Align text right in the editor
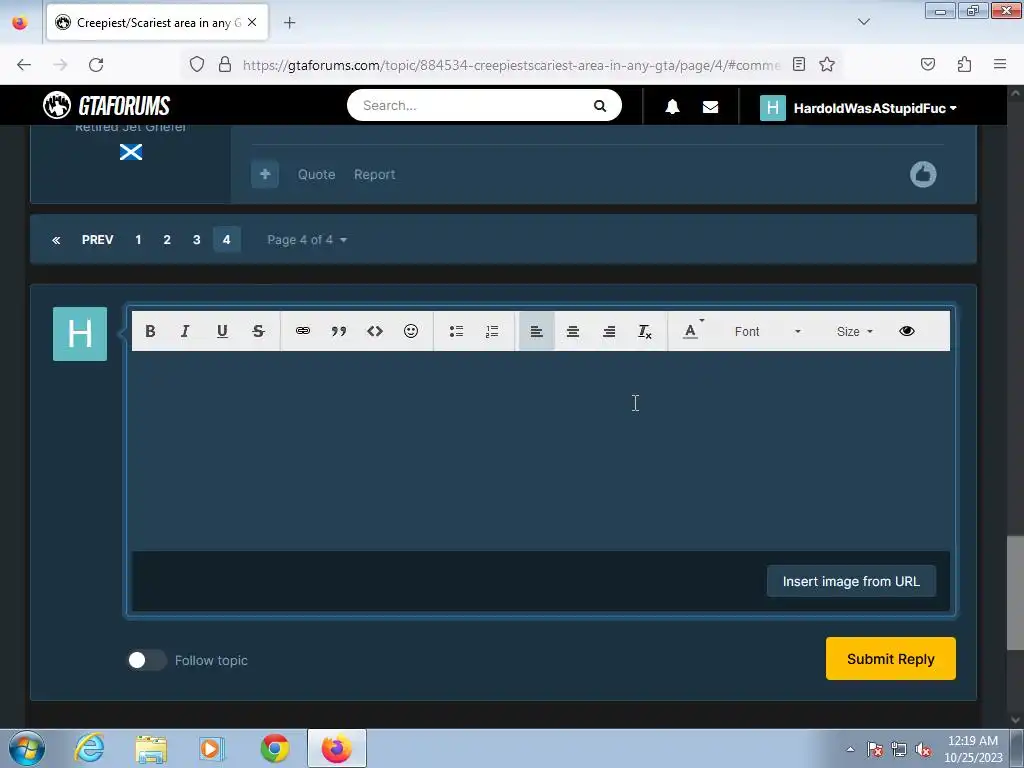Image resolution: width=1024 pixels, height=768 pixels. click(609, 331)
